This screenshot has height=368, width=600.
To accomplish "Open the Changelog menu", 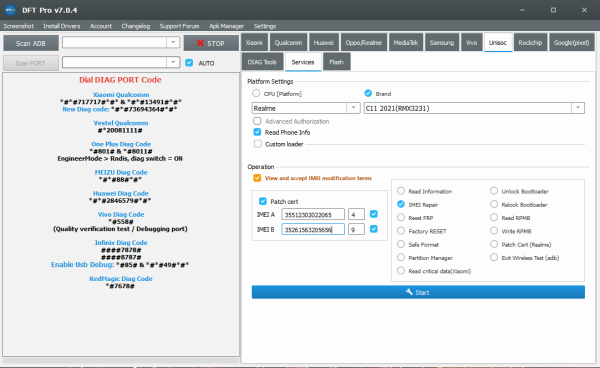I will coord(135,26).
